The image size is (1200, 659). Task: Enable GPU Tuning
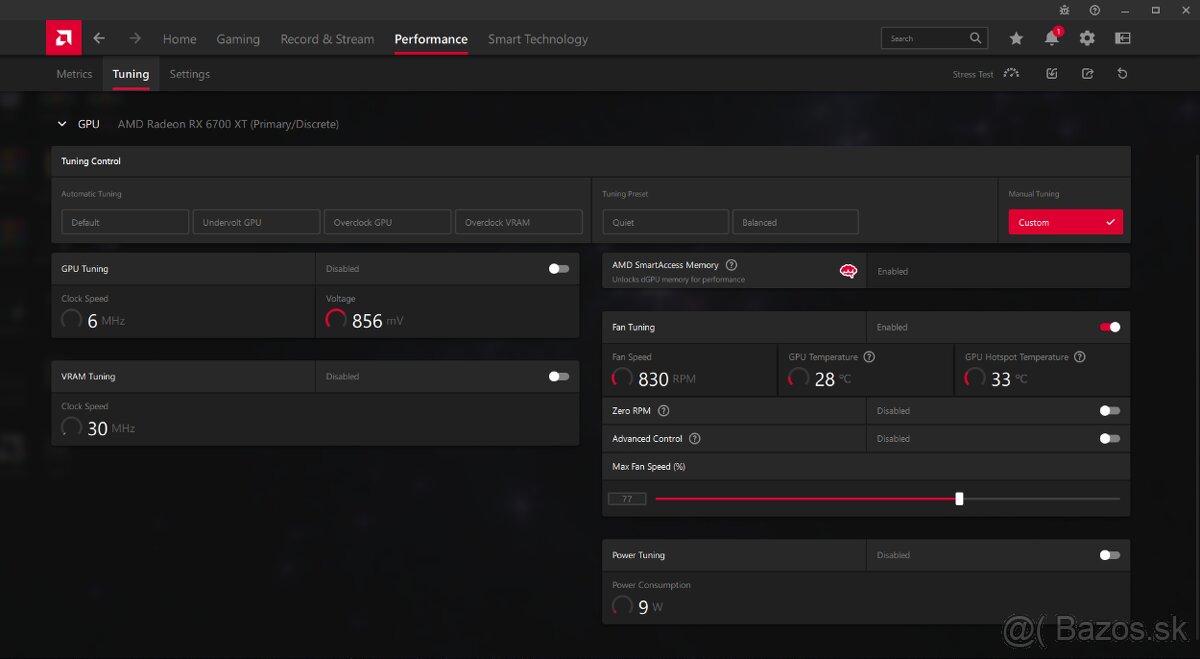tap(558, 268)
